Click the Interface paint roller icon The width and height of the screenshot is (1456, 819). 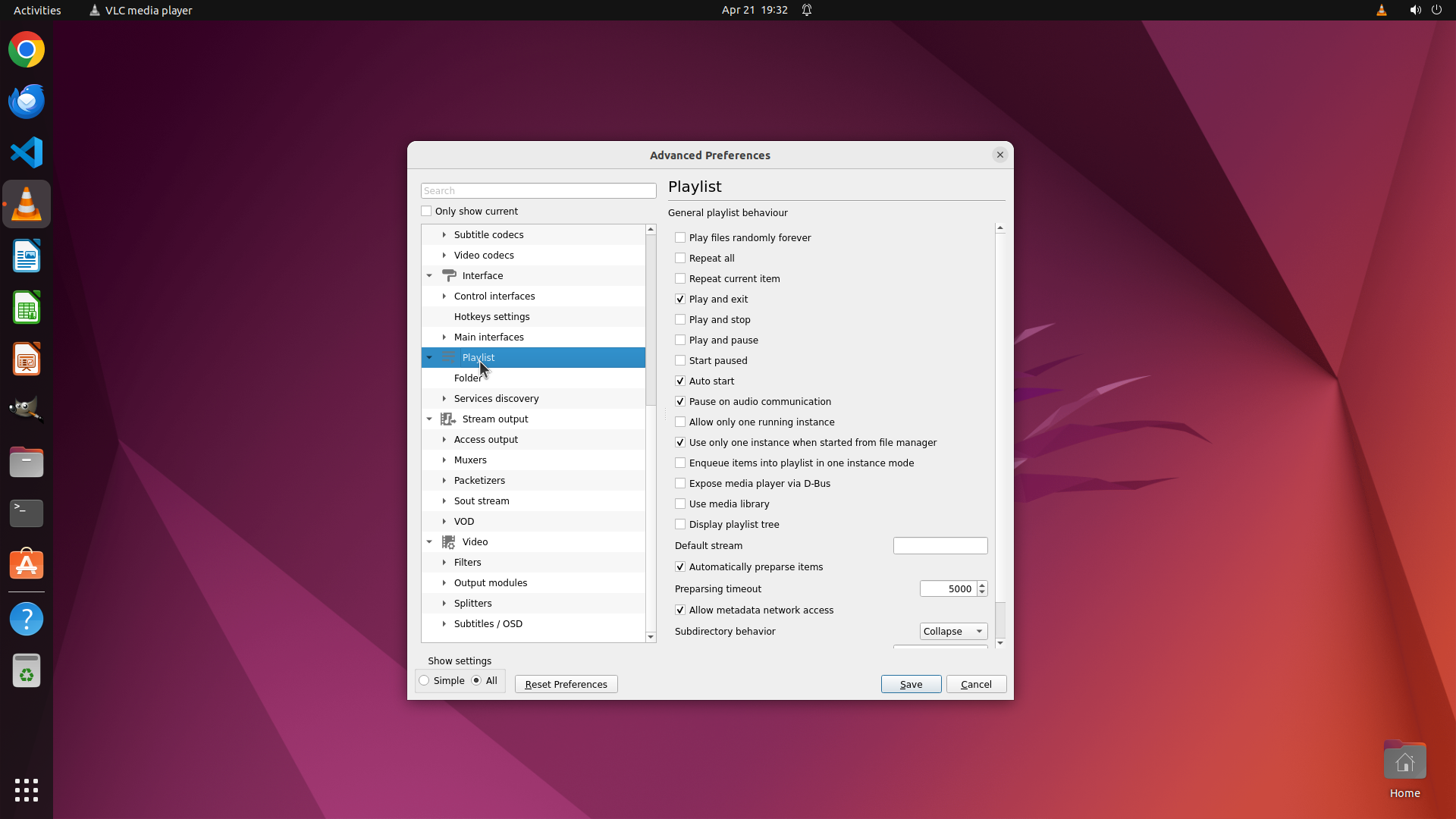449,275
